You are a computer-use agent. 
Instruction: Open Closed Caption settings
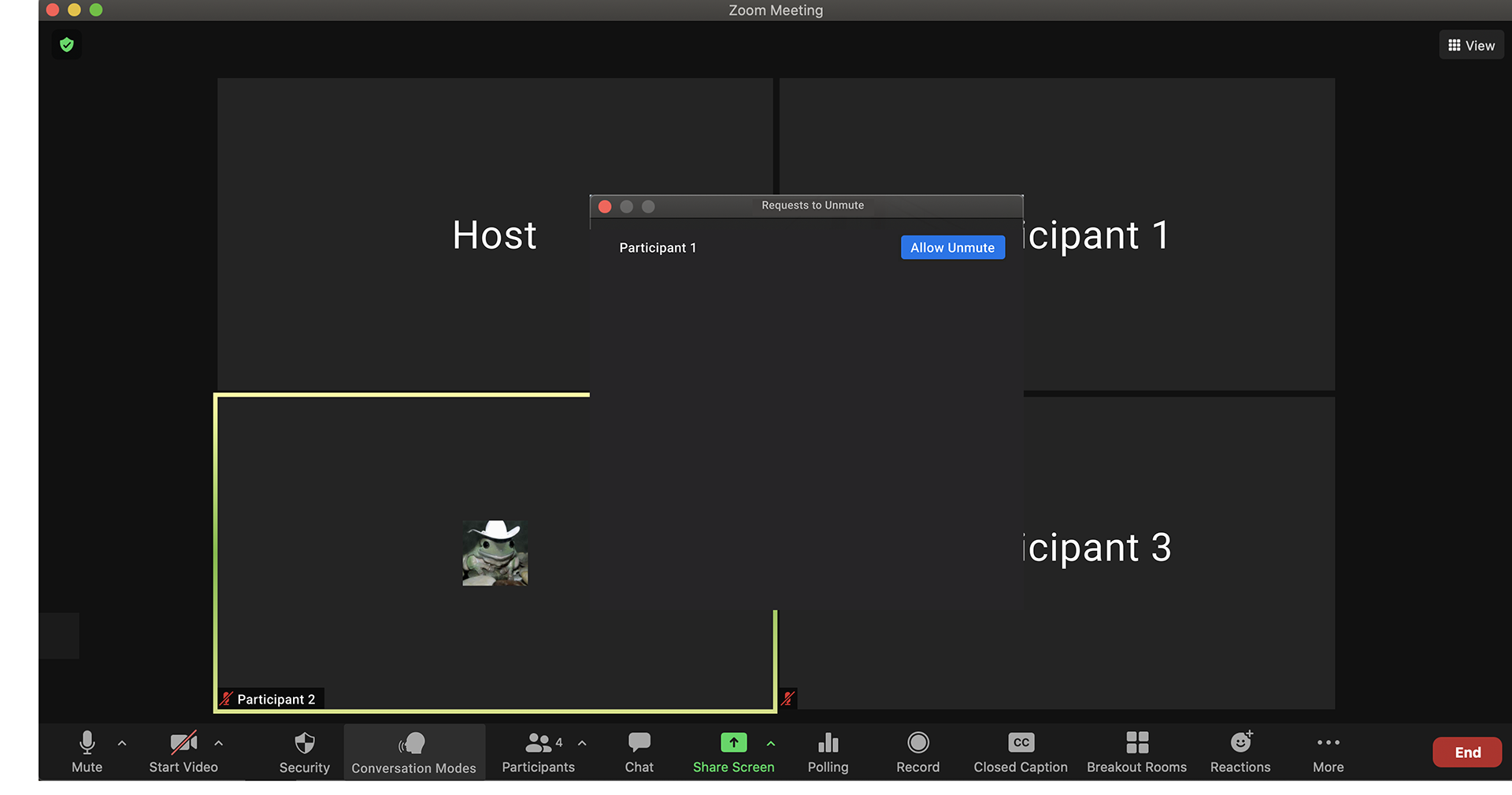pyautogui.click(x=1021, y=752)
